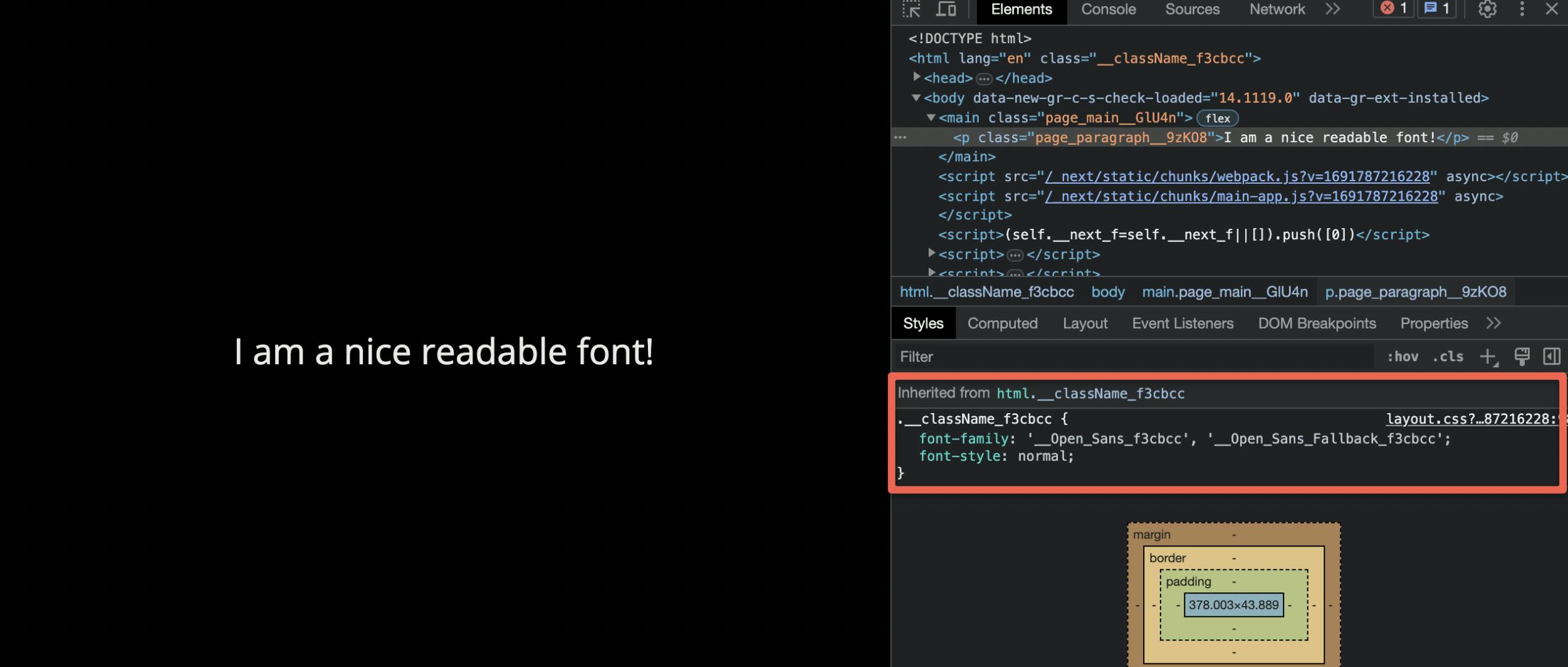Click the .__className_f3cbcc selector
1568x667 pixels.
[975, 419]
